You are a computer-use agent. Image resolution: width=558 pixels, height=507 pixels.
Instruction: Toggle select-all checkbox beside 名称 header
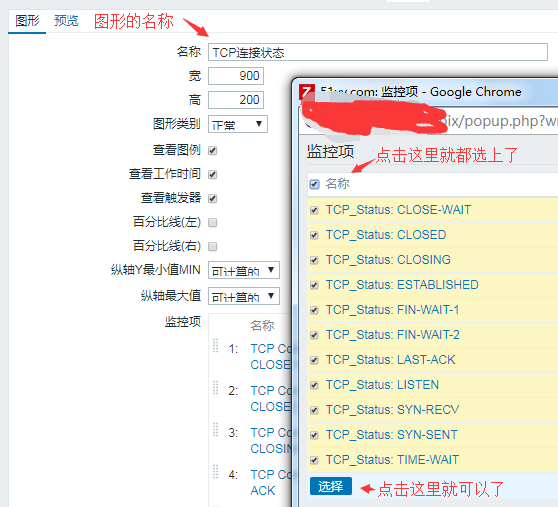[x=314, y=184]
